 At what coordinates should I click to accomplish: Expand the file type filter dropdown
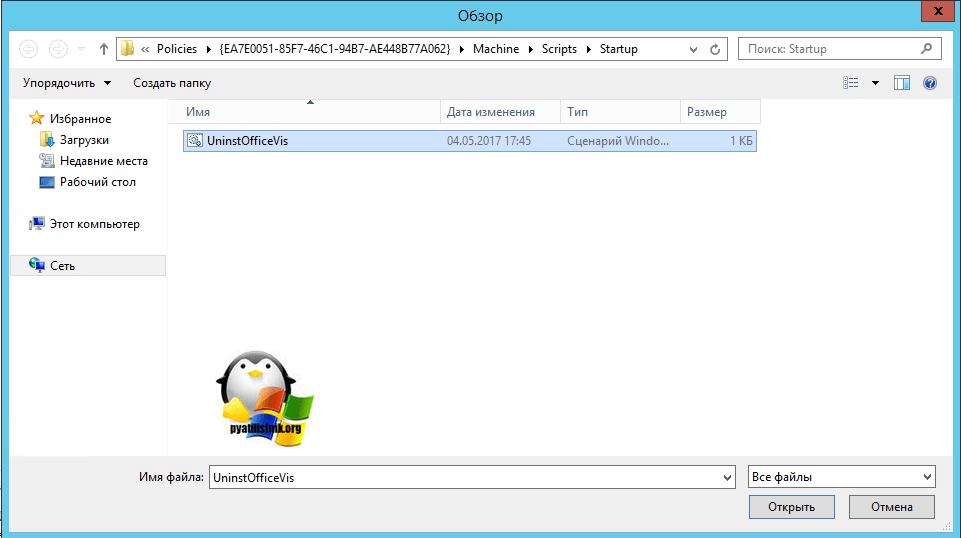927,477
